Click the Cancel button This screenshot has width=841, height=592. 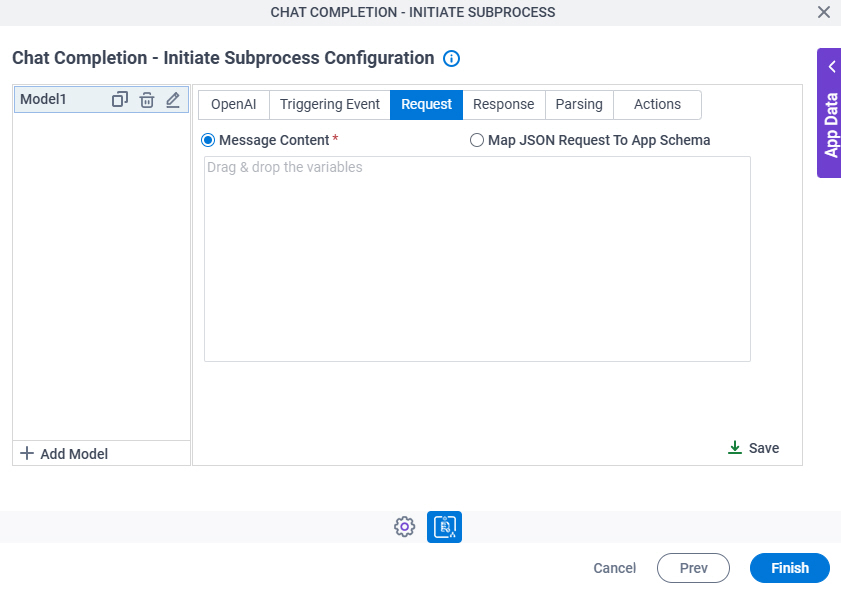coord(614,568)
